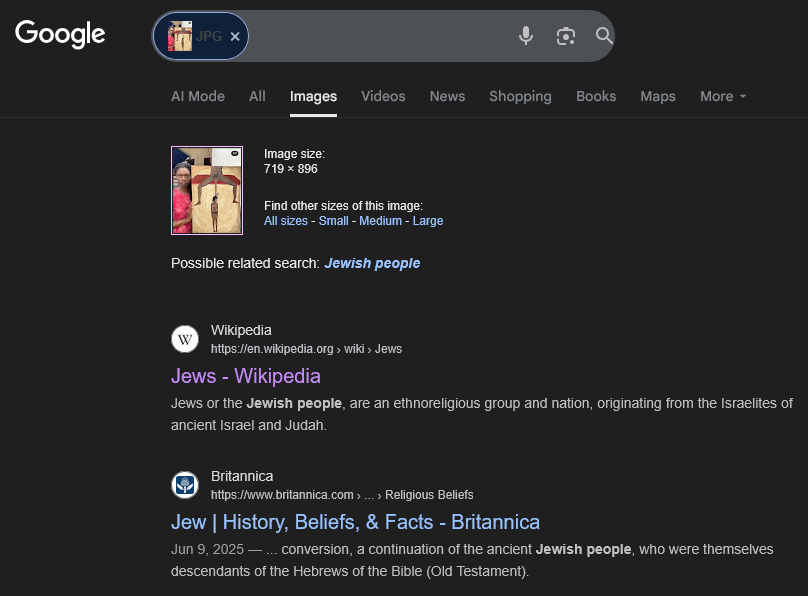808x596 pixels.
Task: Click the magnifying glass search button
Action: [x=604, y=36]
